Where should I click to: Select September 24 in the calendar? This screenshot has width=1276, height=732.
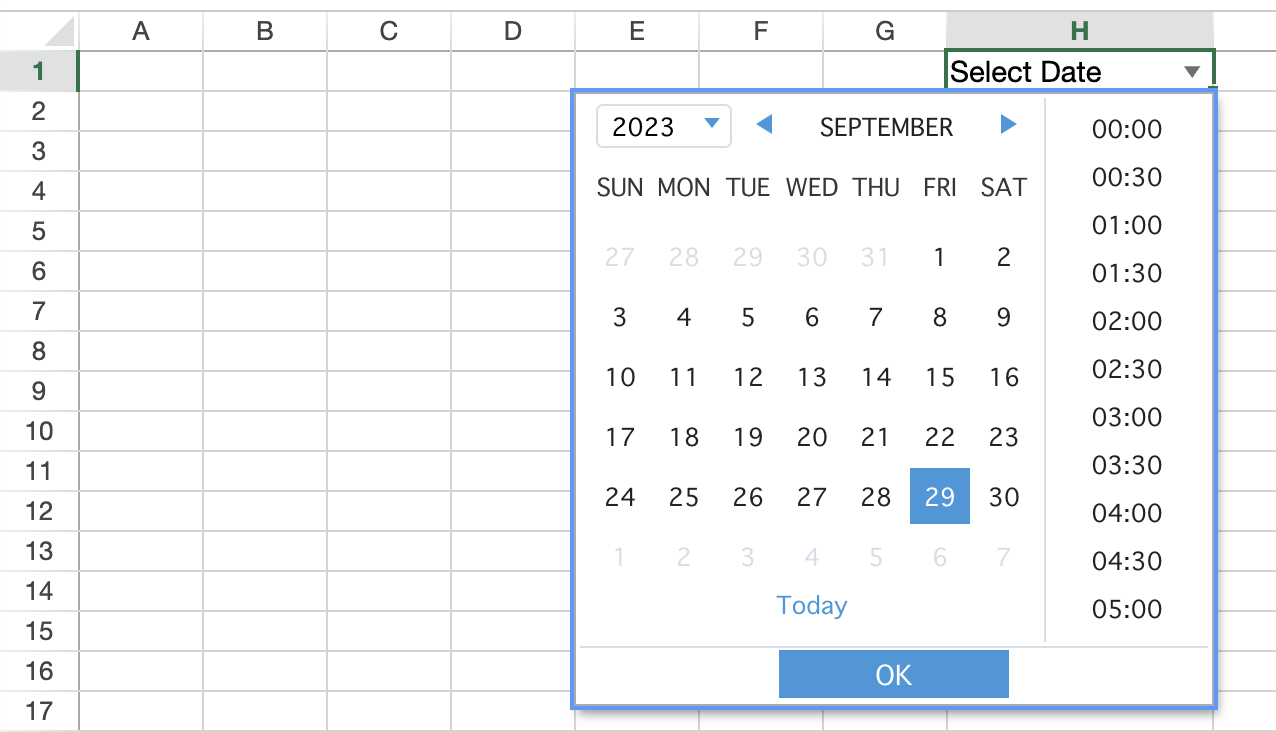tap(620, 496)
